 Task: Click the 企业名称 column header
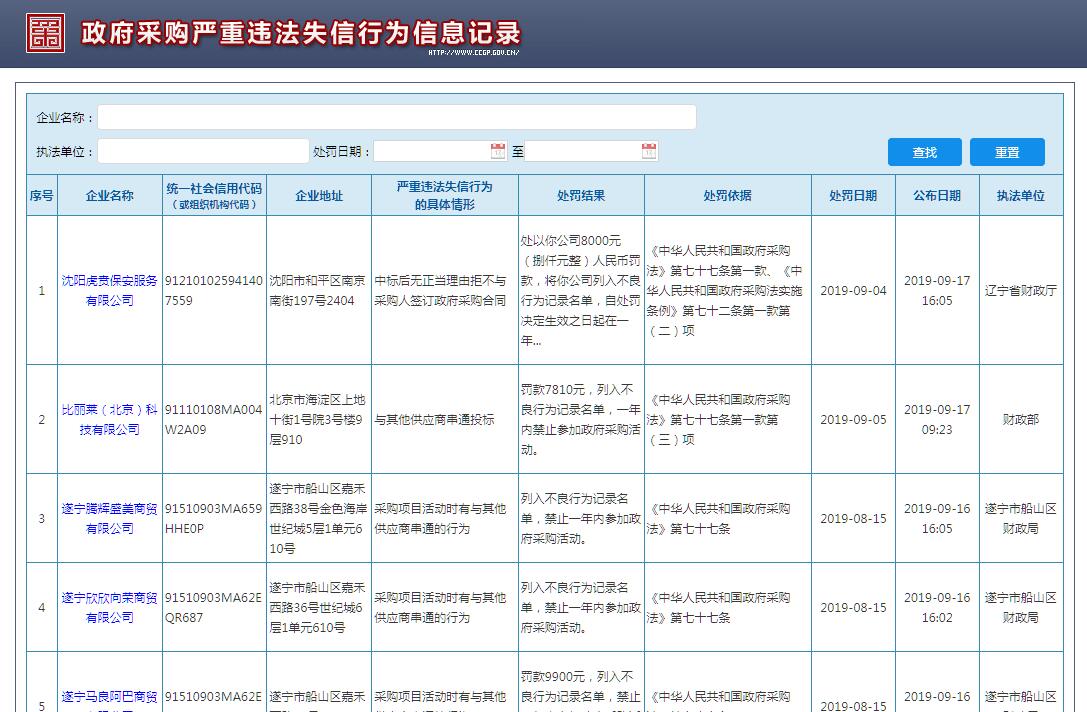click(x=109, y=196)
